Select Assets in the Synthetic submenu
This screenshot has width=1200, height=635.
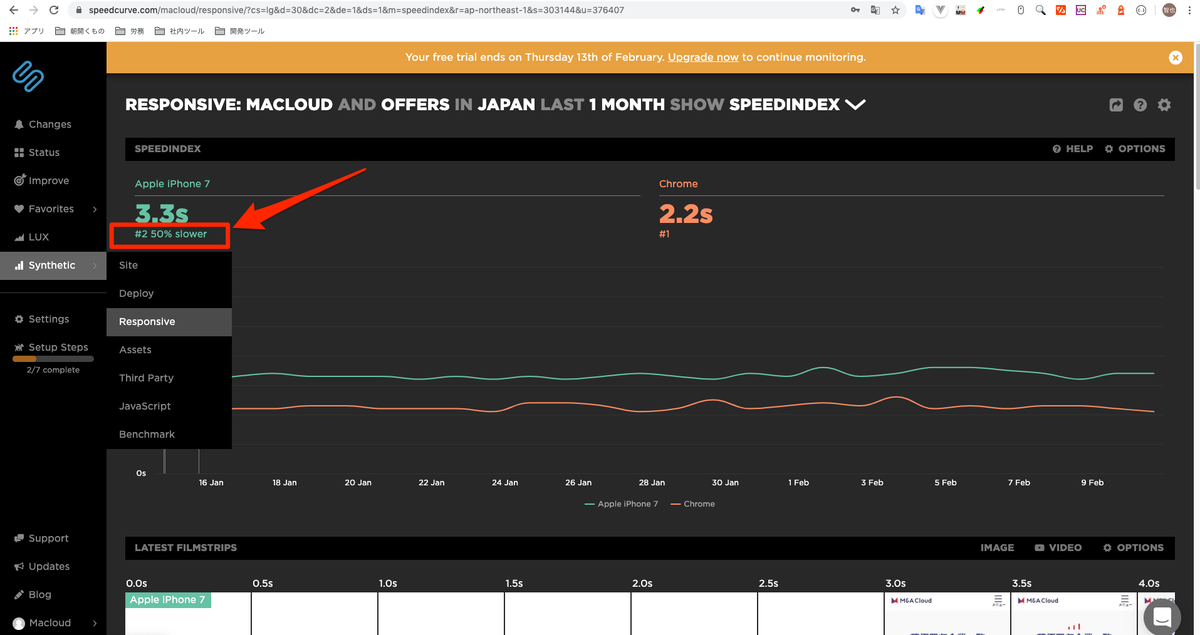coord(169,350)
